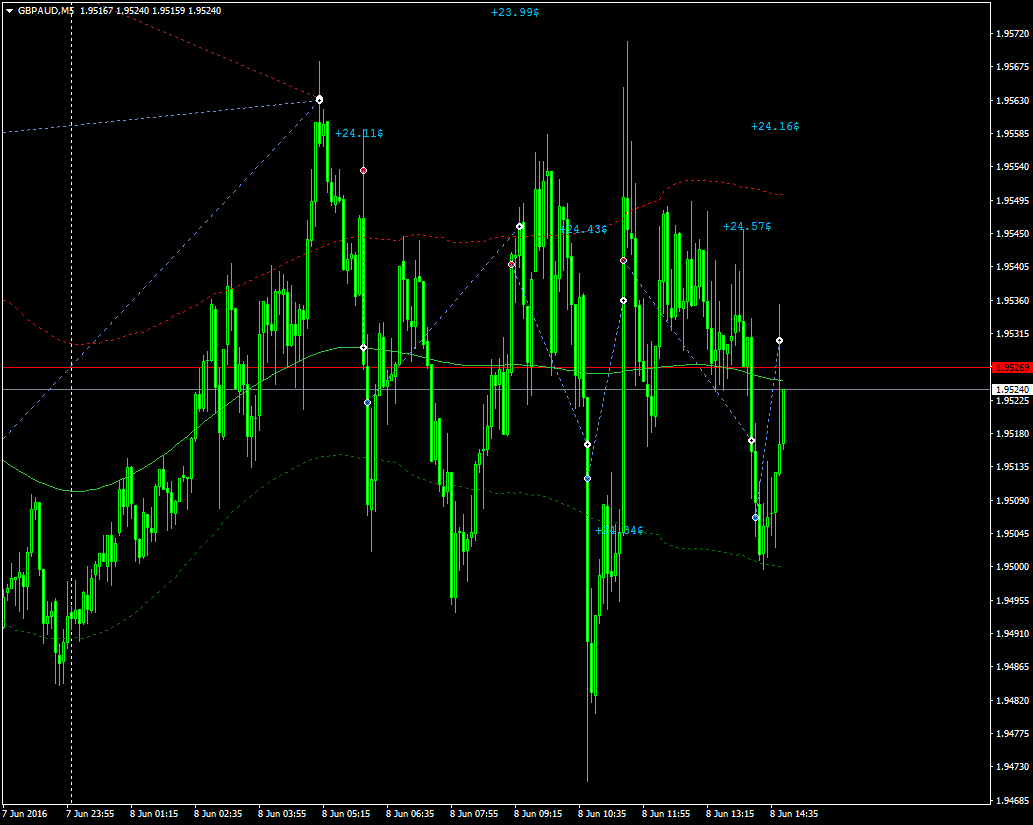This screenshot has width=1033, height=825.
Task: Click the 1.95000 price scale label
Action: pos(1012,567)
